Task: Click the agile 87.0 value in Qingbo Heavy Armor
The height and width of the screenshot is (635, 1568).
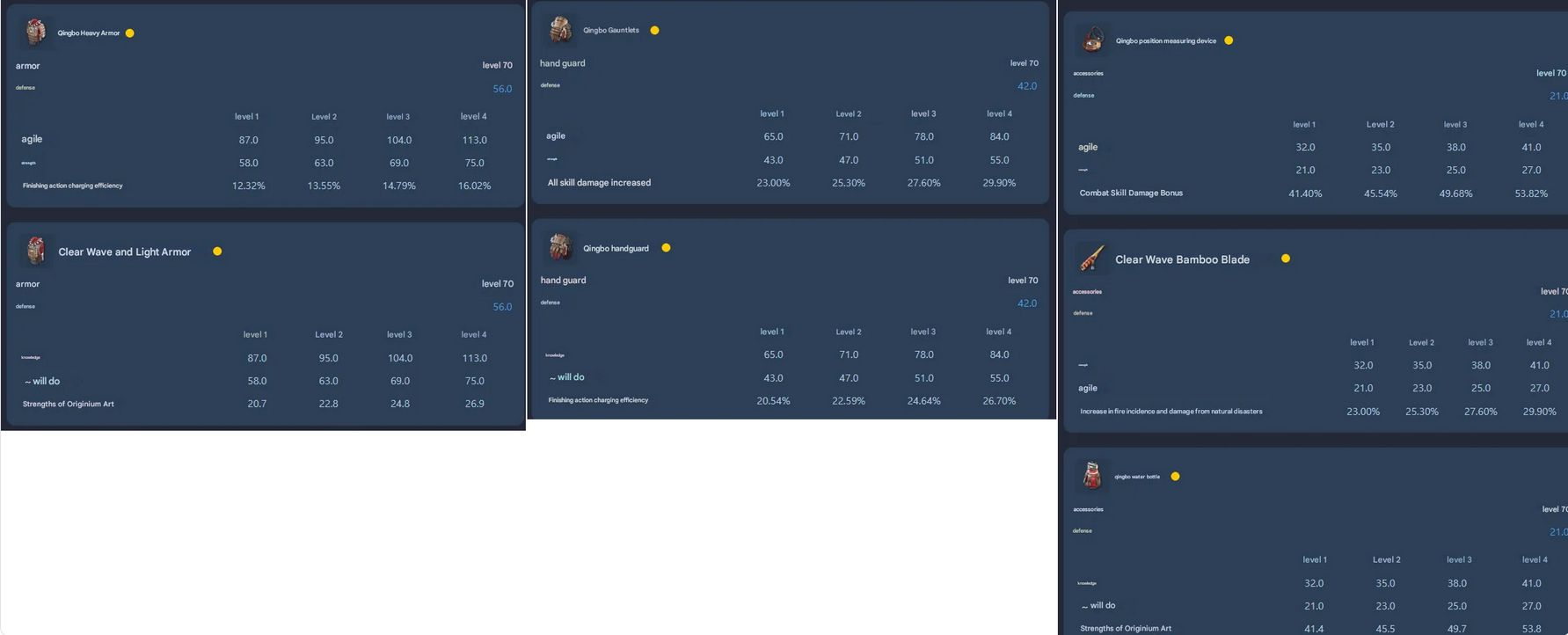Action: [249, 140]
